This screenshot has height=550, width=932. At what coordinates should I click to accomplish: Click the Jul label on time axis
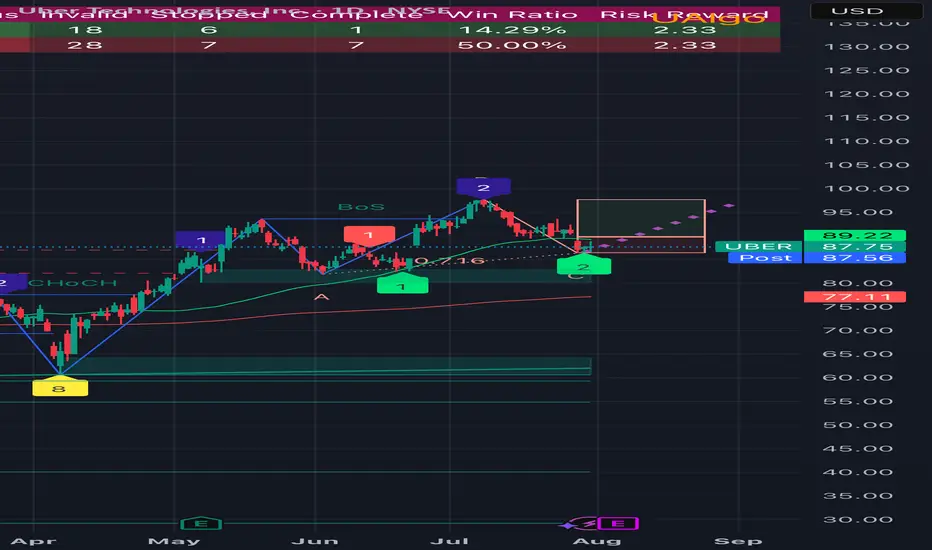pos(449,541)
